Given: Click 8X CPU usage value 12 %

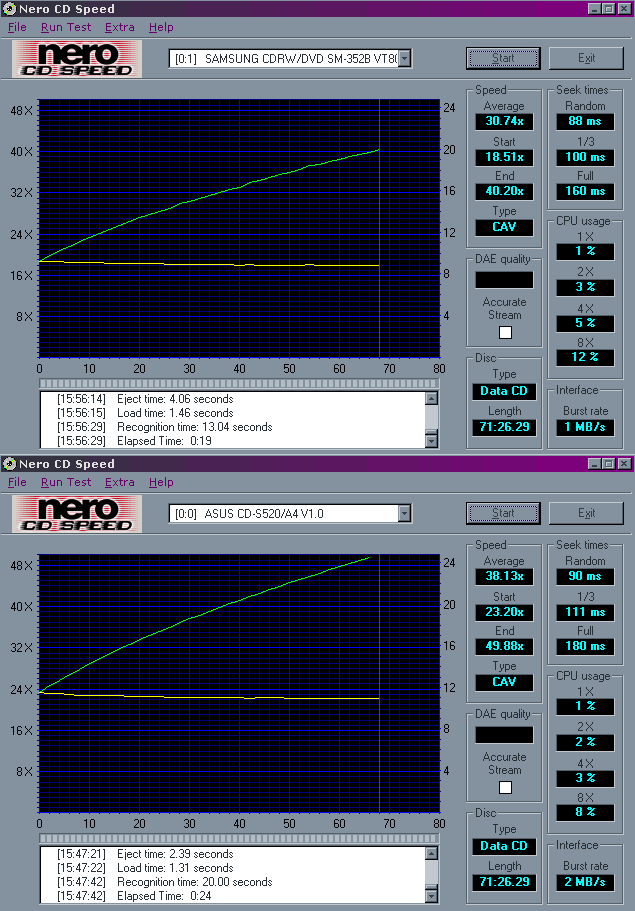Looking at the screenshot, I should tap(585, 357).
